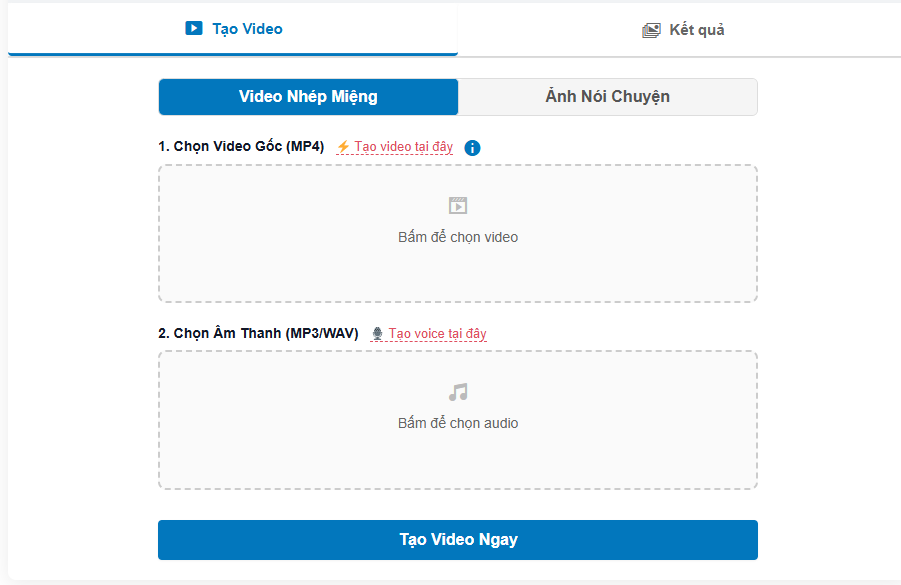Screen dimensions: 901x585
Task: Click the 'Bấm để chọn video' text
Action: pyautogui.click(x=458, y=238)
